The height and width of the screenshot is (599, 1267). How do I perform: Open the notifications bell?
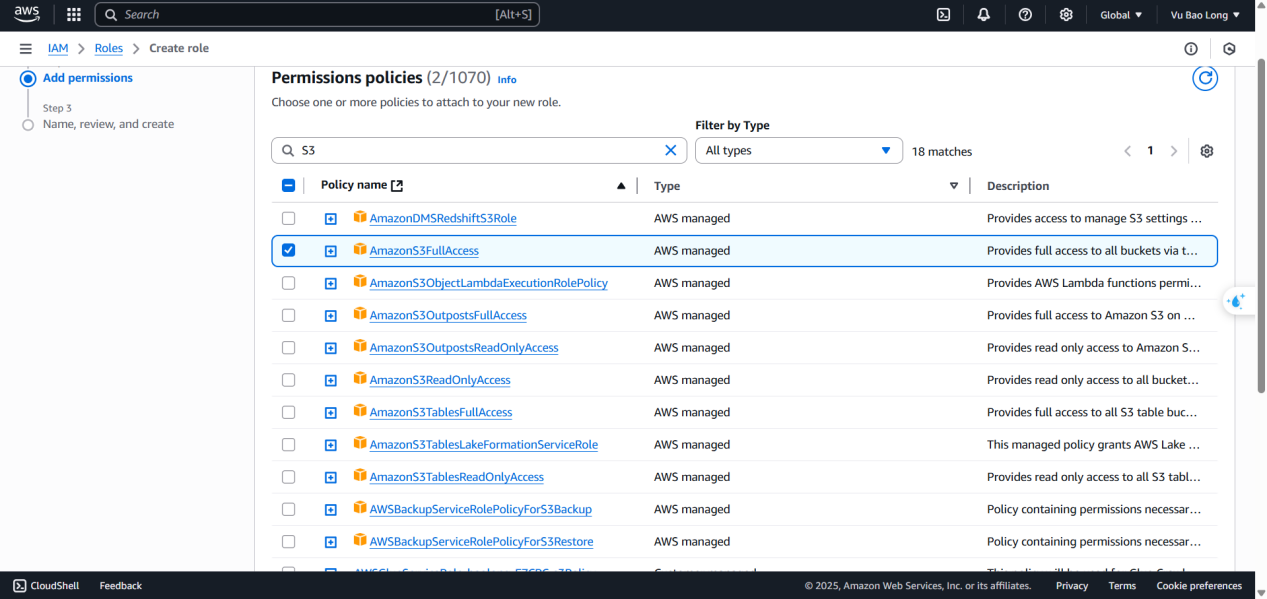(984, 15)
